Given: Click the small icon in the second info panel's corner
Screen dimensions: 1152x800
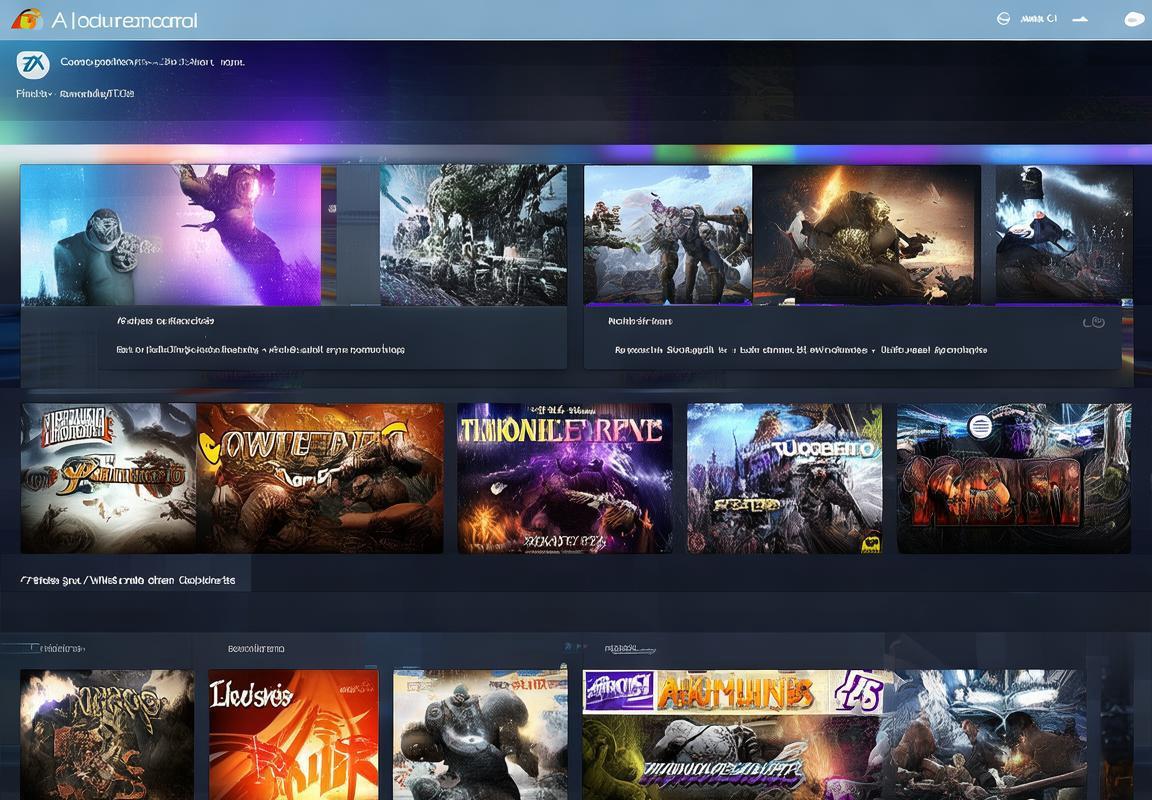Looking at the screenshot, I should pos(1094,322).
